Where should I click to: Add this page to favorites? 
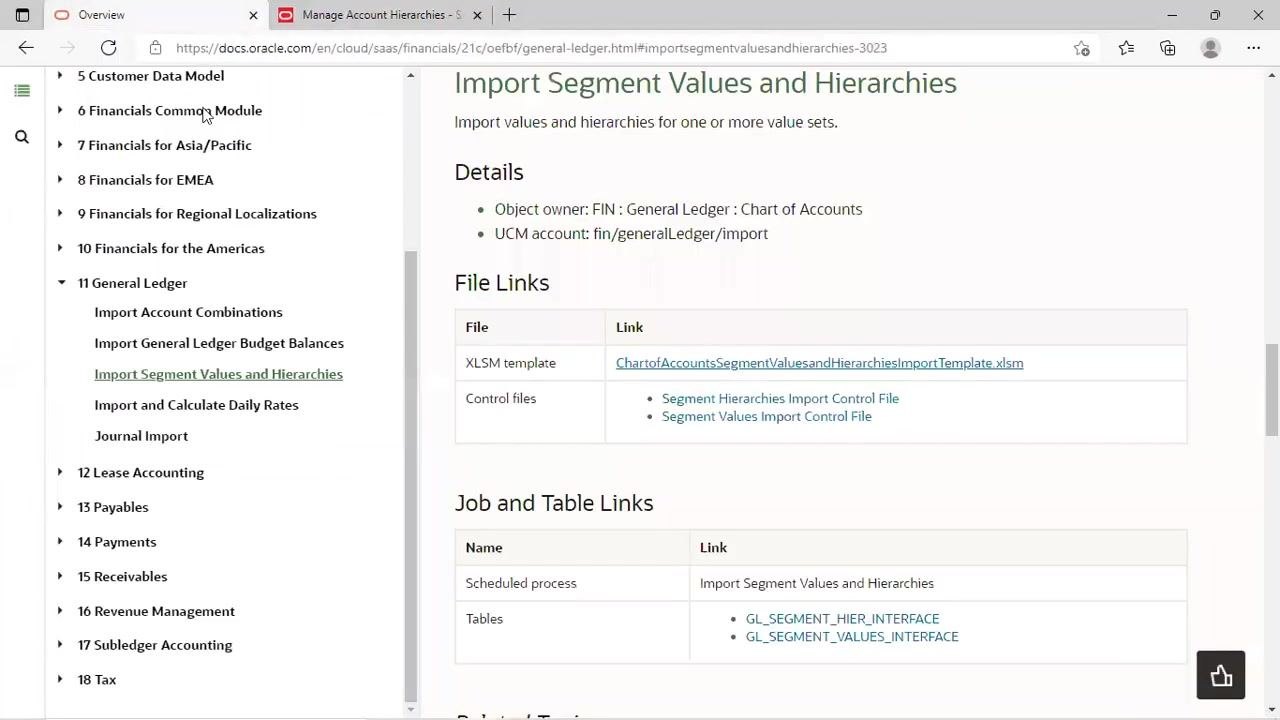[x=1082, y=48]
